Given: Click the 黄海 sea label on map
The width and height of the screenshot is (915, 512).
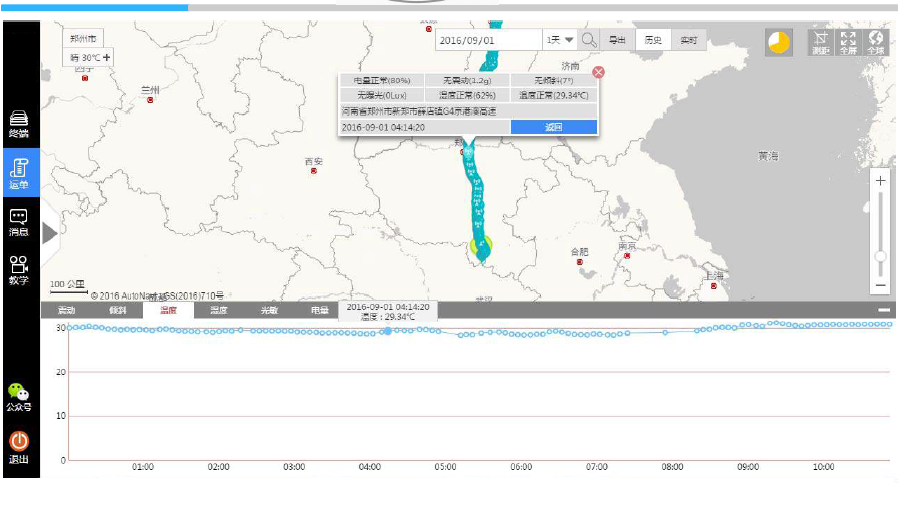Looking at the screenshot, I should (x=768, y=156).
